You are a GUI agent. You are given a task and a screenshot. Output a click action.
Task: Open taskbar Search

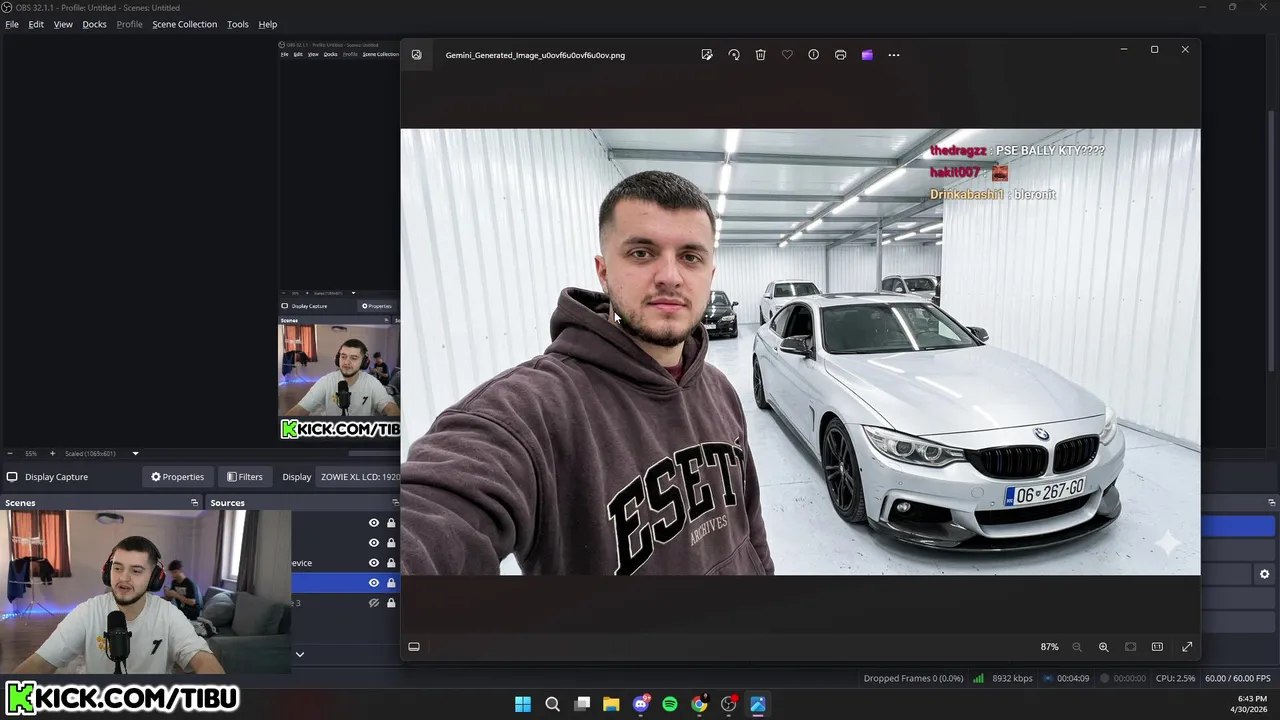pos(552,704)
